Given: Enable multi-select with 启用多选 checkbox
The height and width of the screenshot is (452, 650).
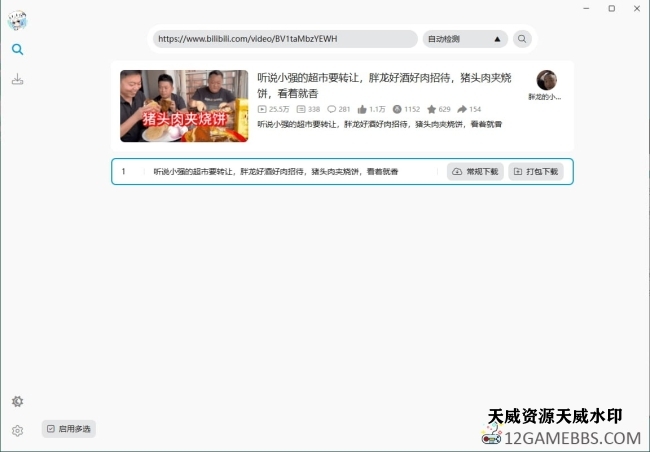Looking at the screenshot, I should (x=69, y=429).
